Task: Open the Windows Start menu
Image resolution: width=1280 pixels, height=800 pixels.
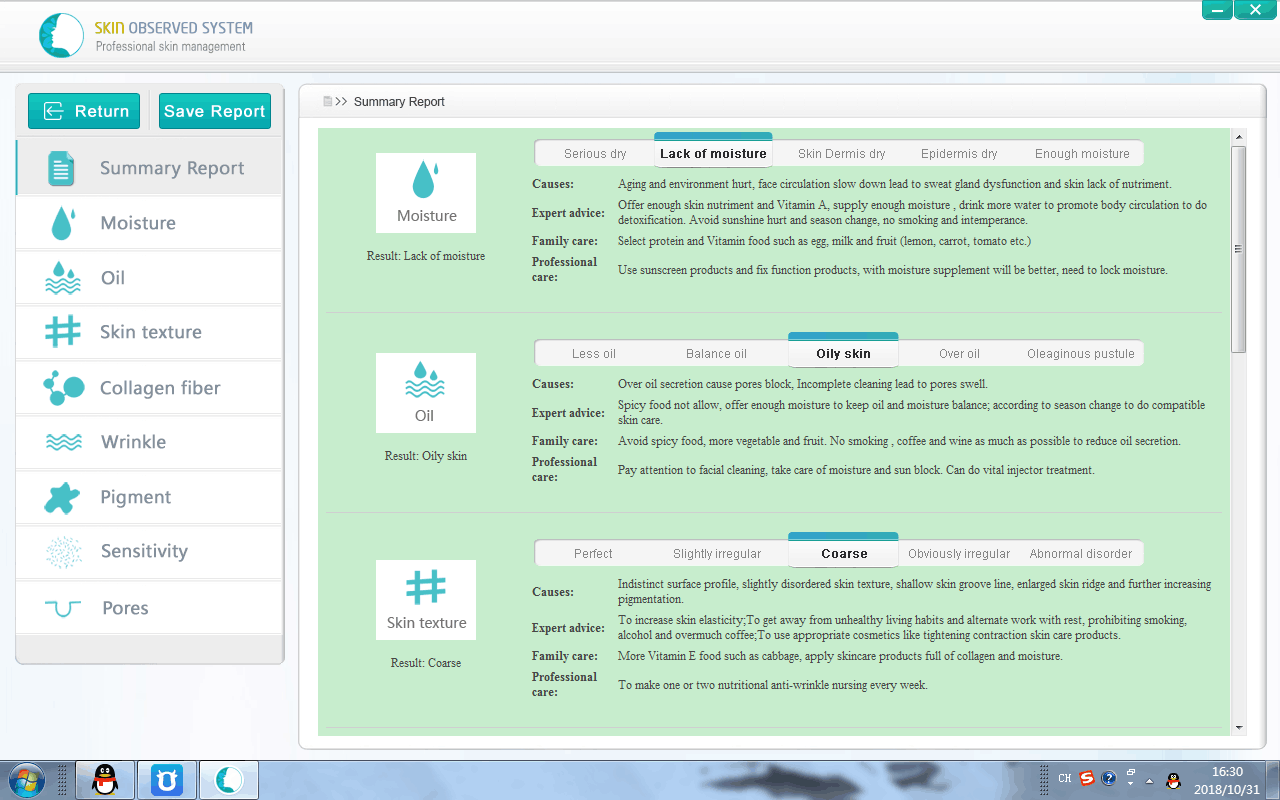Action: coord(27,779)
